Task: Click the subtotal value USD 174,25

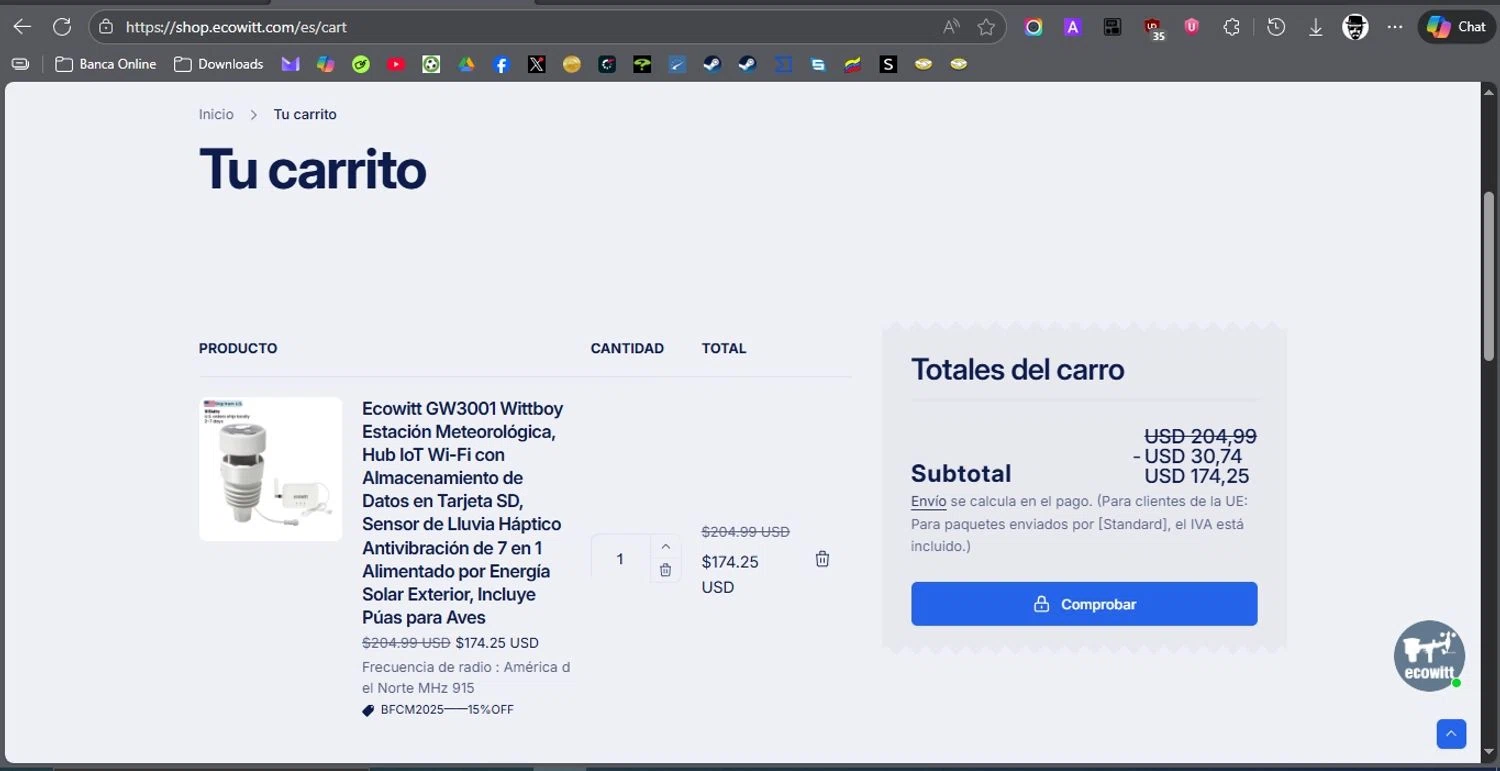Action: 1197,476
